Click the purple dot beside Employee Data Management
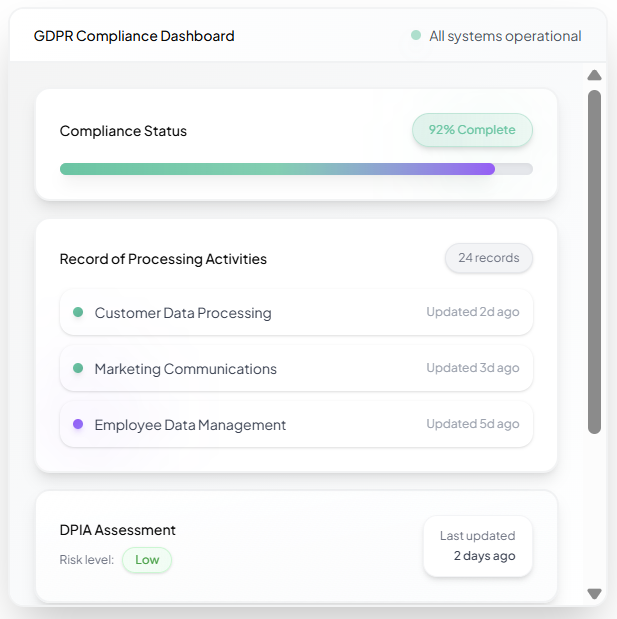The height and width of the screenshot is (619, 617). point(78,424)
